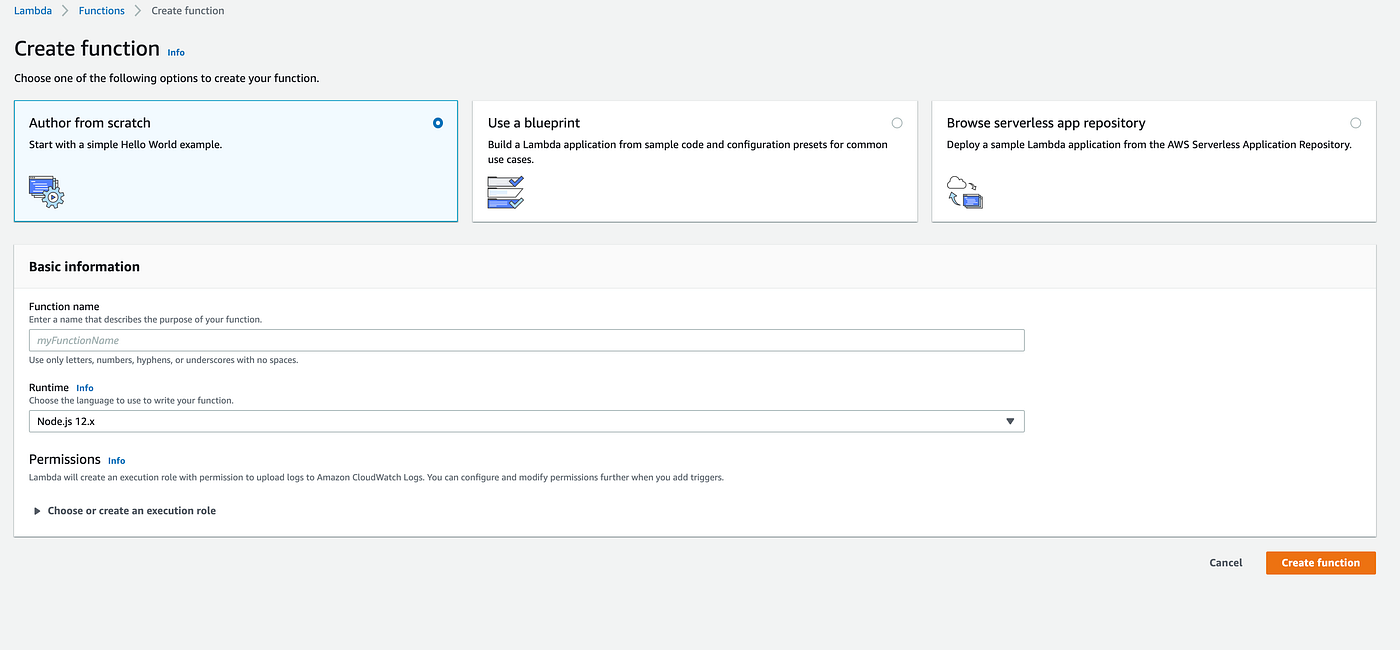
Task: Collapse the execution role disclosure triangle
Action: [37, 510]
